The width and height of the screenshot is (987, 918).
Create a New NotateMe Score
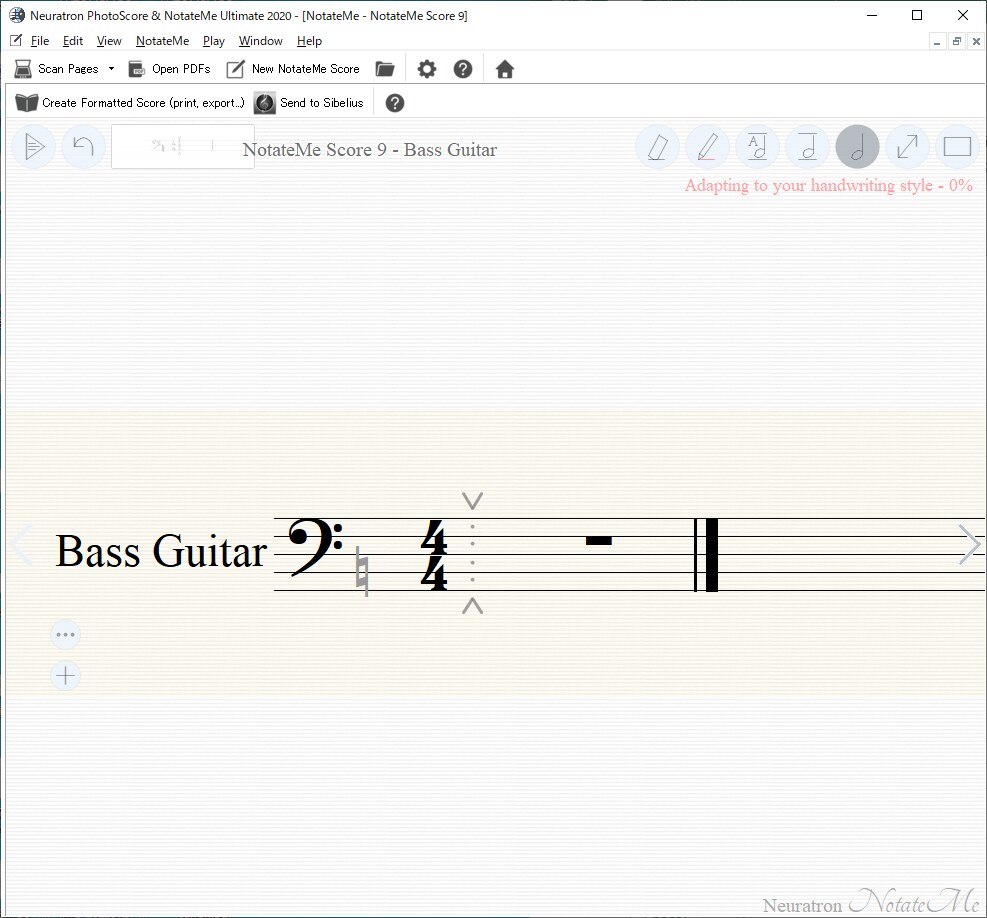293,69
